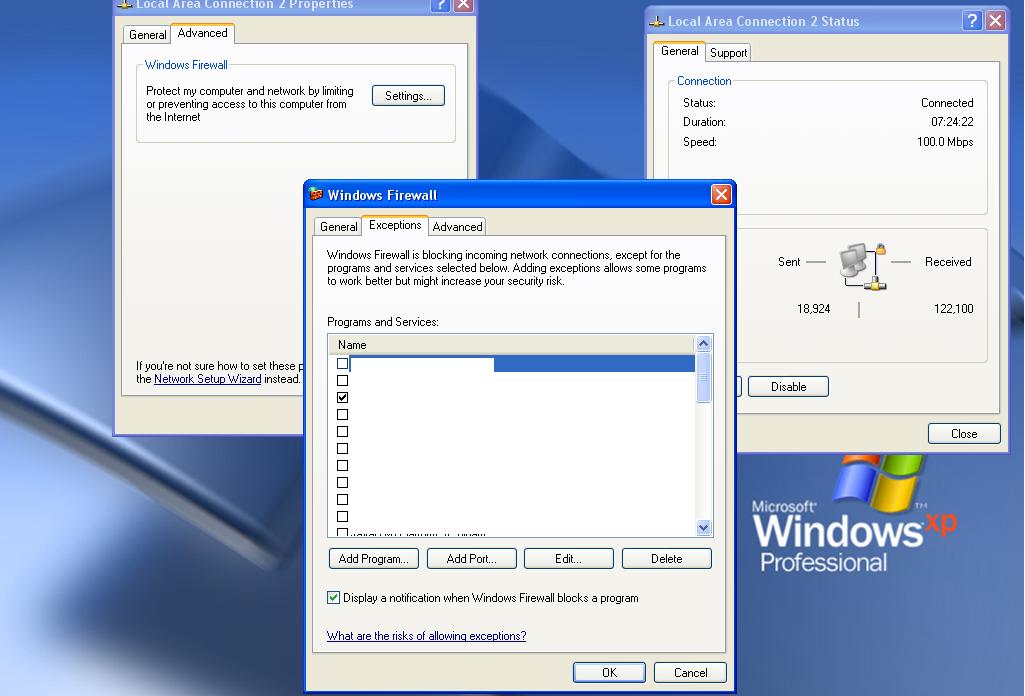Click the Name column header

point(512,344)
